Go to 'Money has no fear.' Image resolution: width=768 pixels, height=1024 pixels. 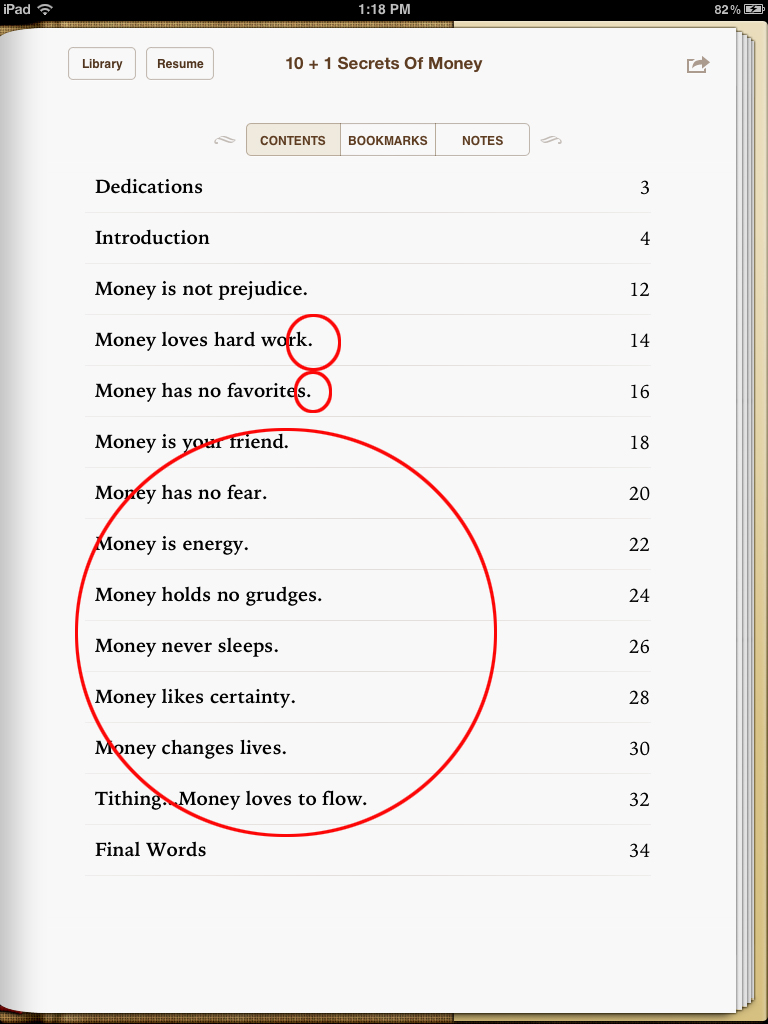pyautogui.click(x=368, y=493)
